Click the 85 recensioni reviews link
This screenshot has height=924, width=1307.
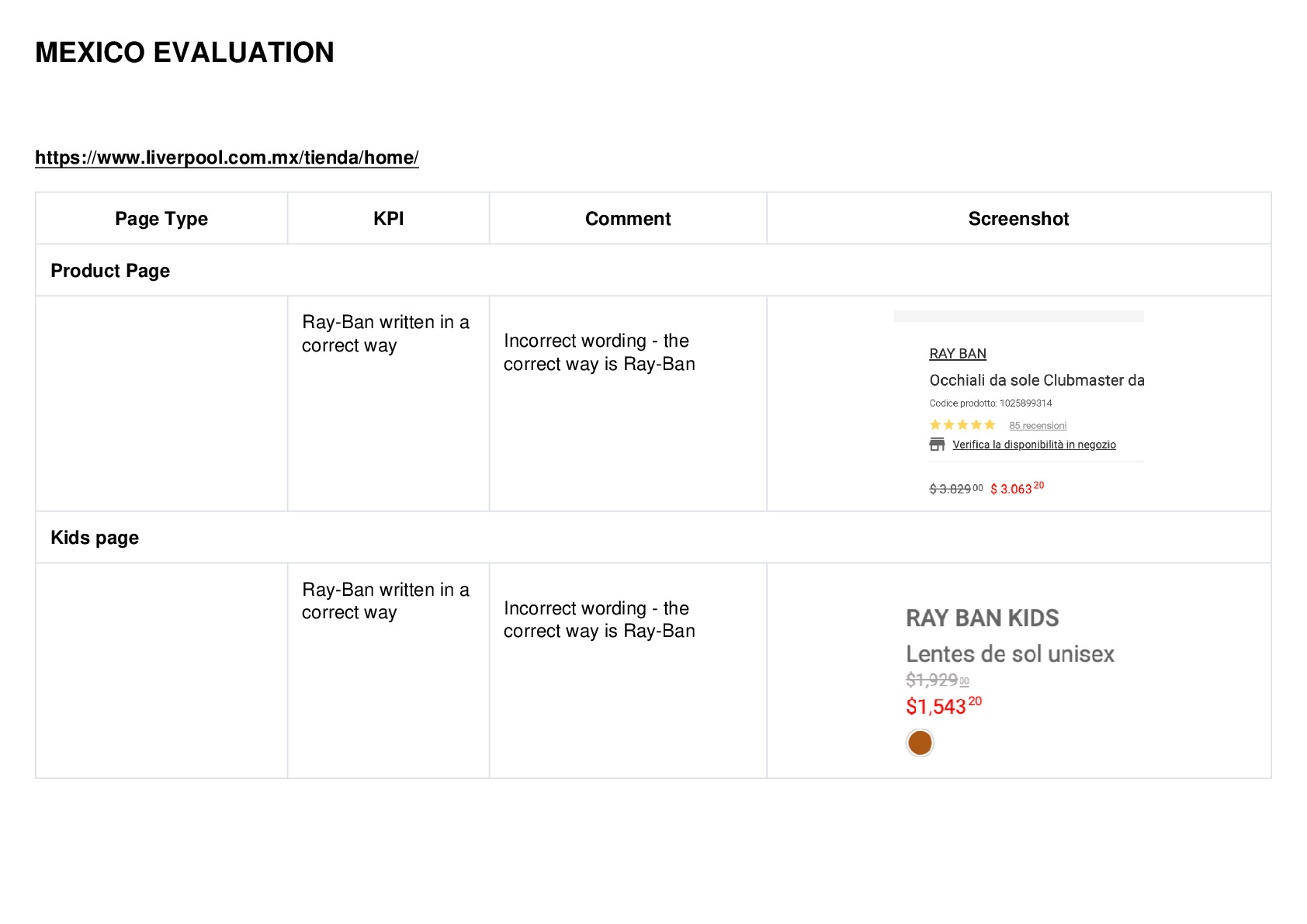point(1038,425)
